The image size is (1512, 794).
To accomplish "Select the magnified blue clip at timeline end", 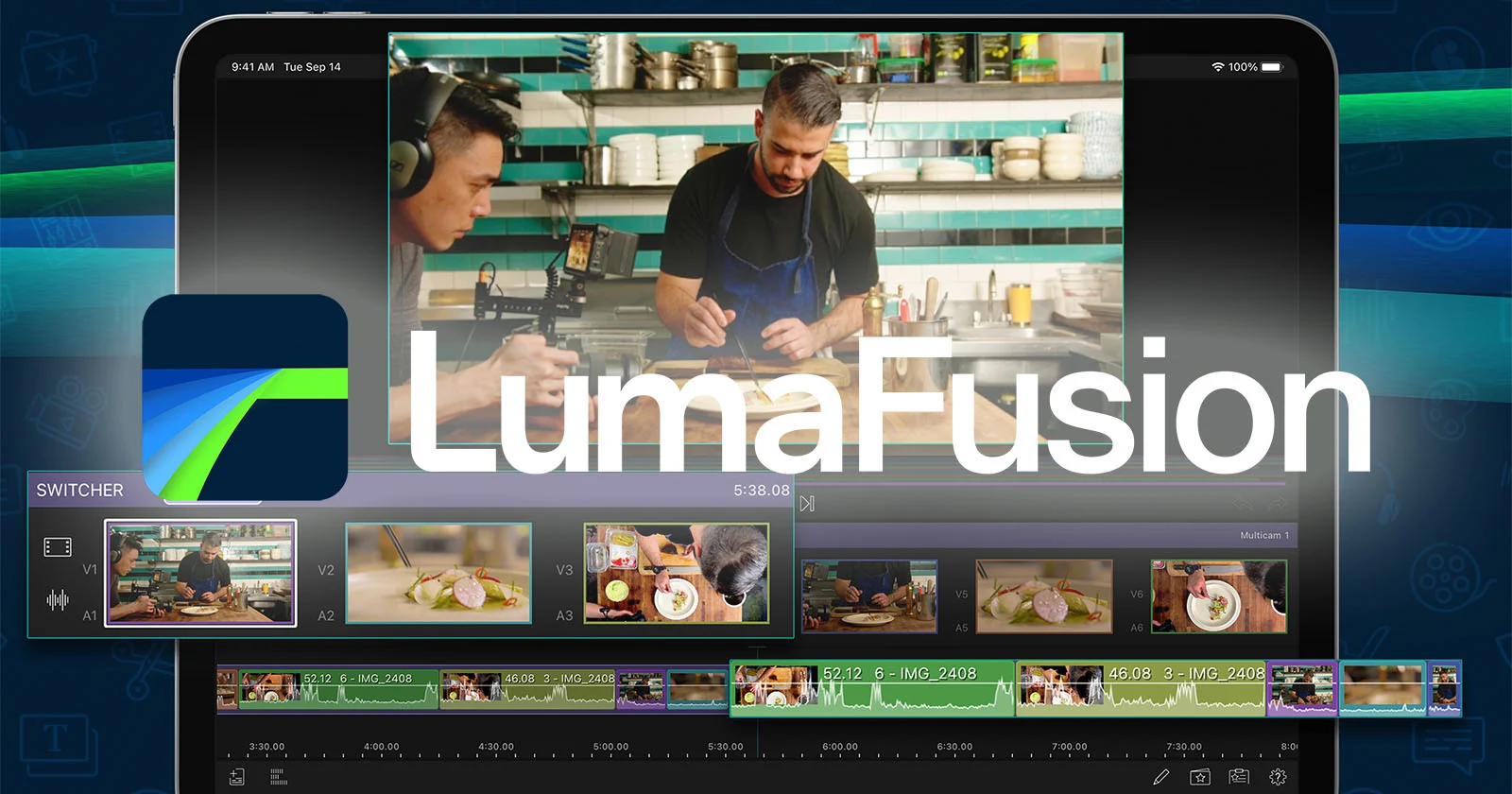I will 1445,688.
